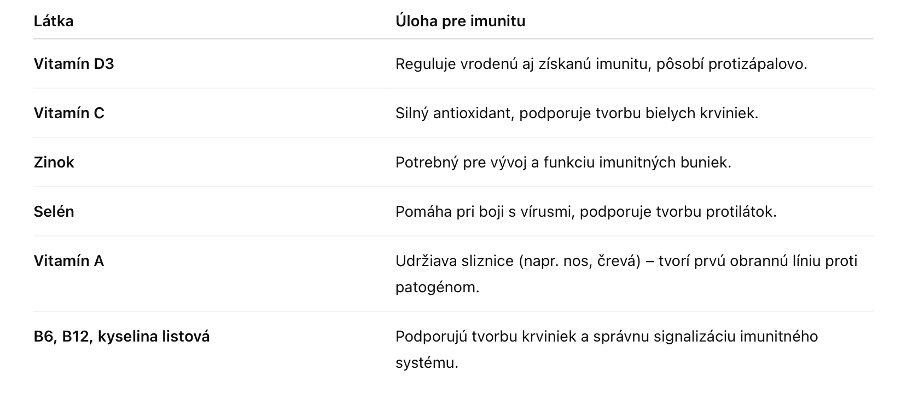
Task: Click the Zinok cell
Action: tap(54, 162)
